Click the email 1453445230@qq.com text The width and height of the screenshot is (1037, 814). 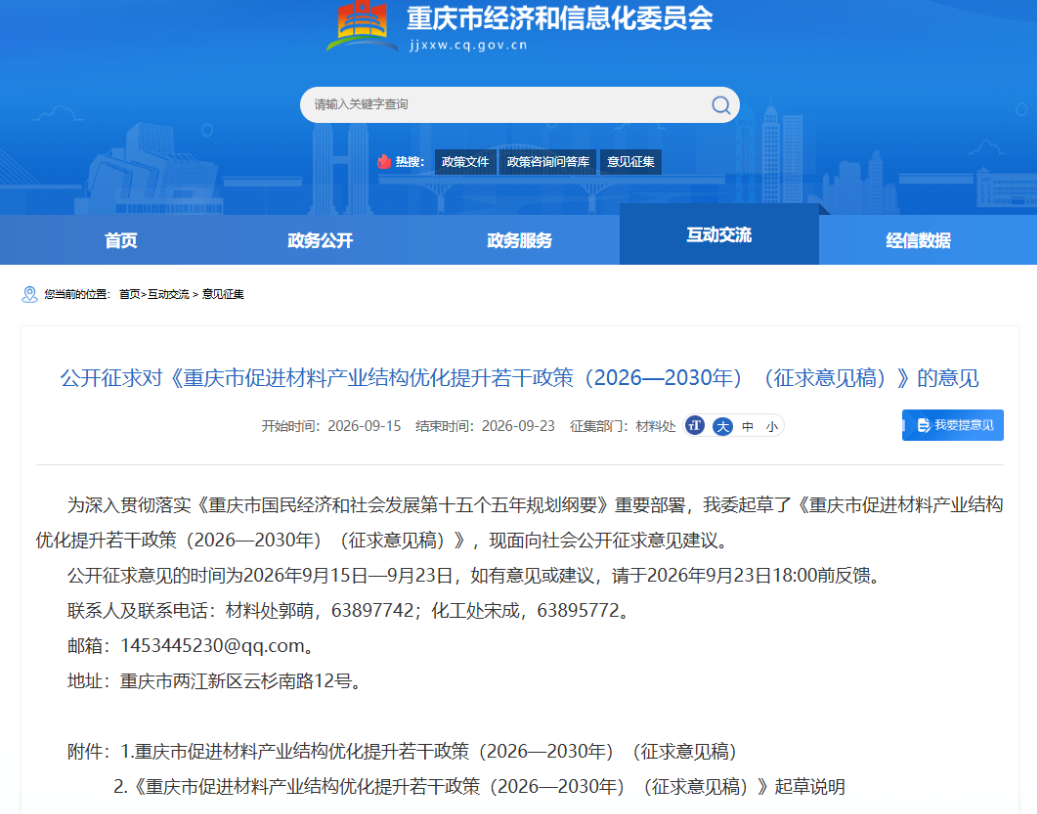point(212,646)
